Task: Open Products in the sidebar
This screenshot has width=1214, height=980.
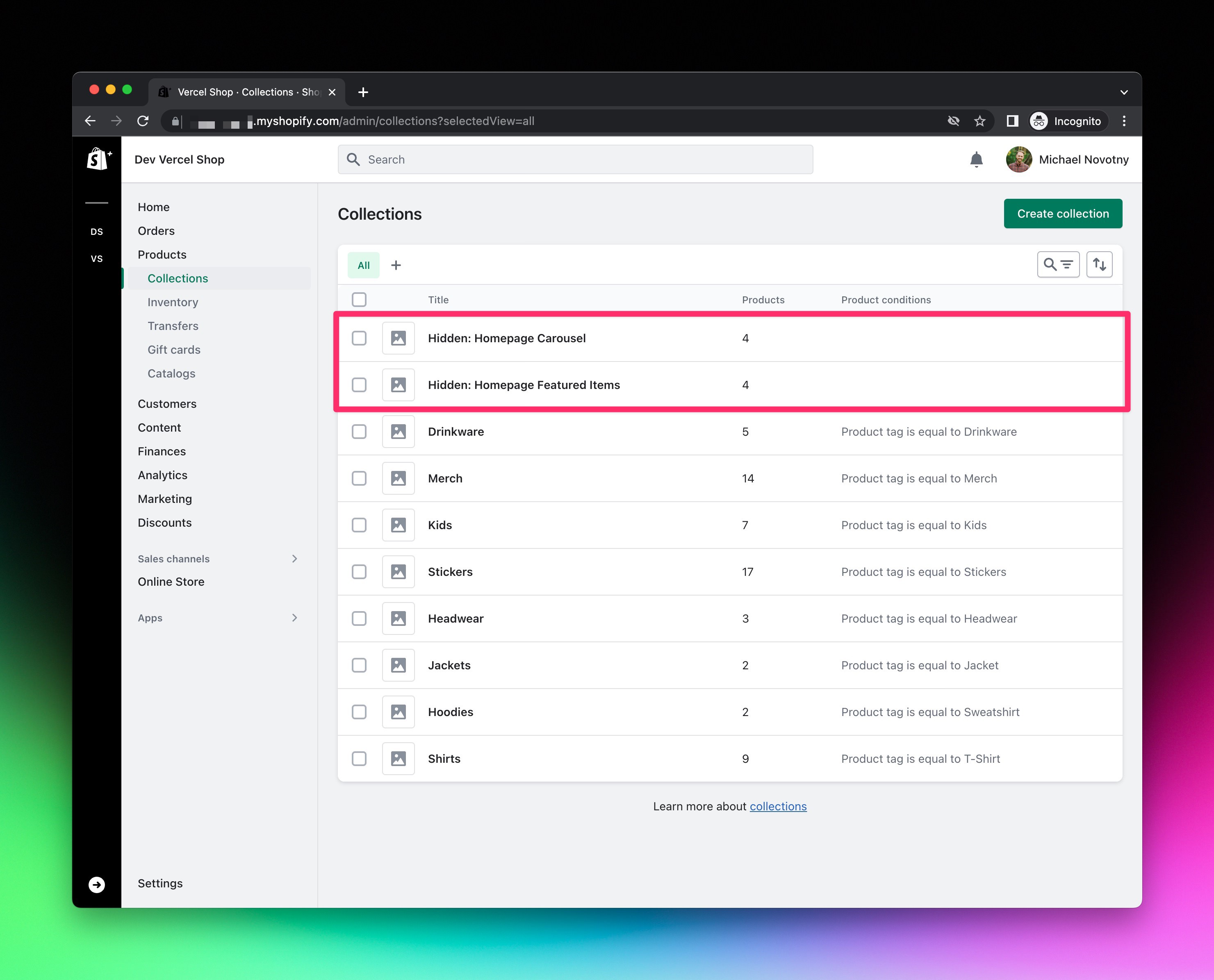Action: tap(162, 255)
